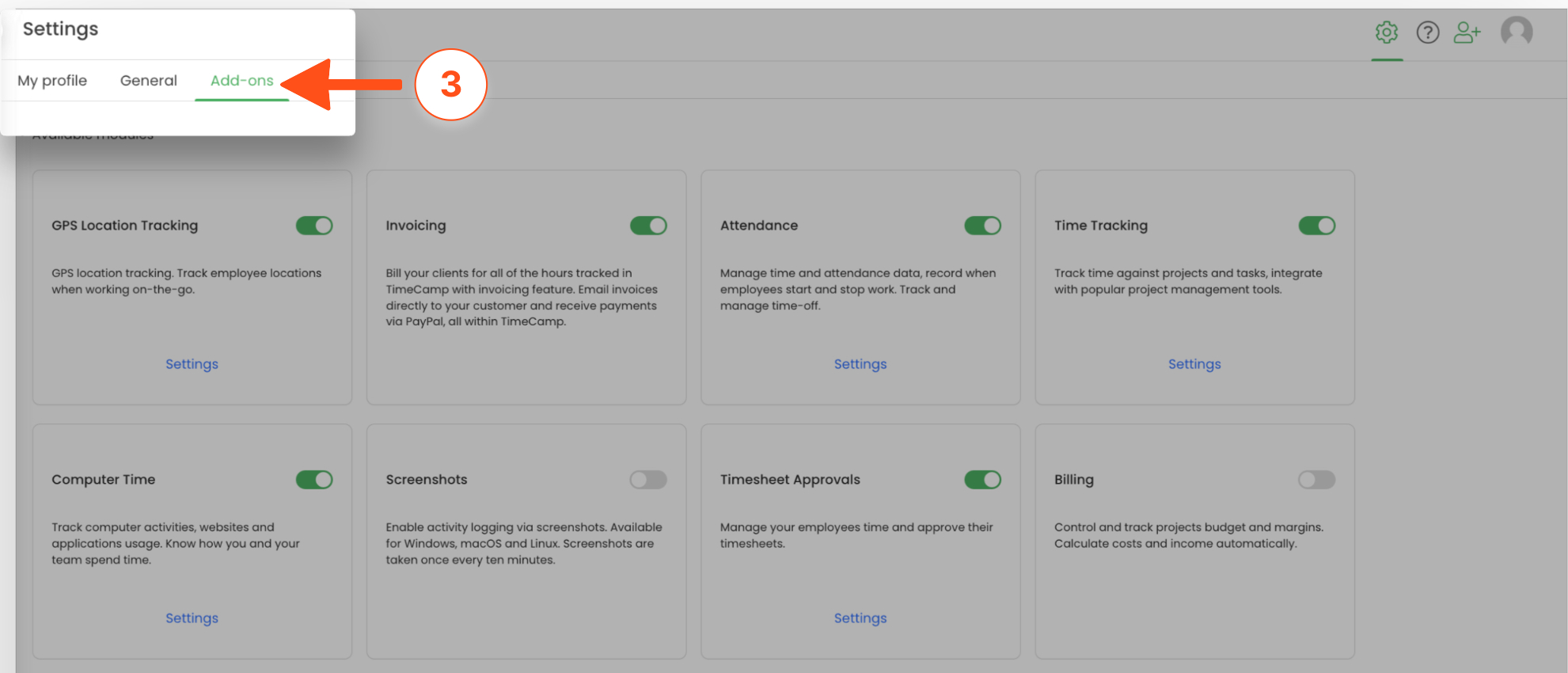Disable the Time Tracking toggle
Screen dimensions: 1568x673
pos(1316,226)
